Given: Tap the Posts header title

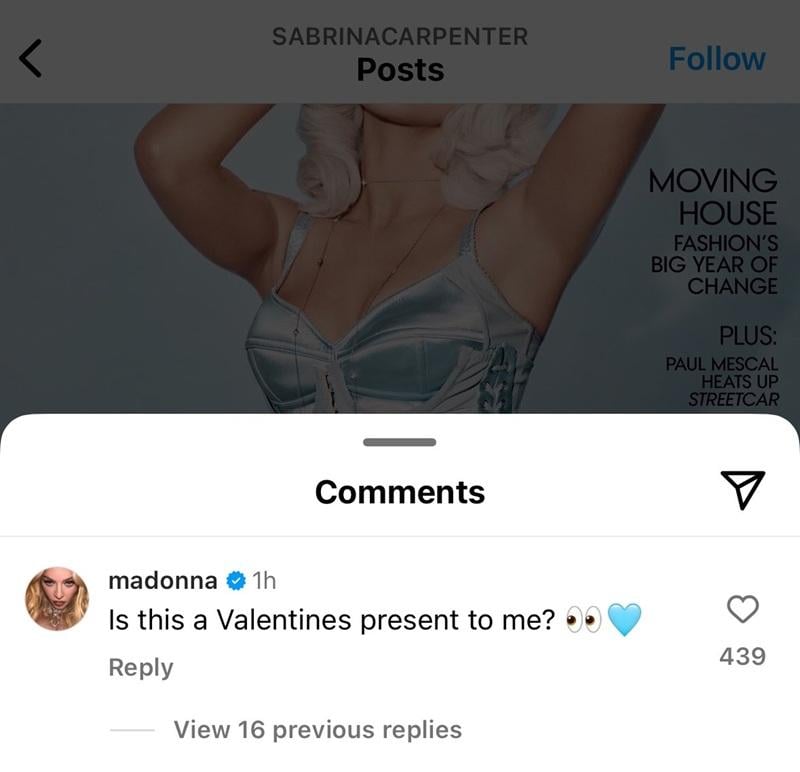Looking at the screenshot, I should (400, 69).
